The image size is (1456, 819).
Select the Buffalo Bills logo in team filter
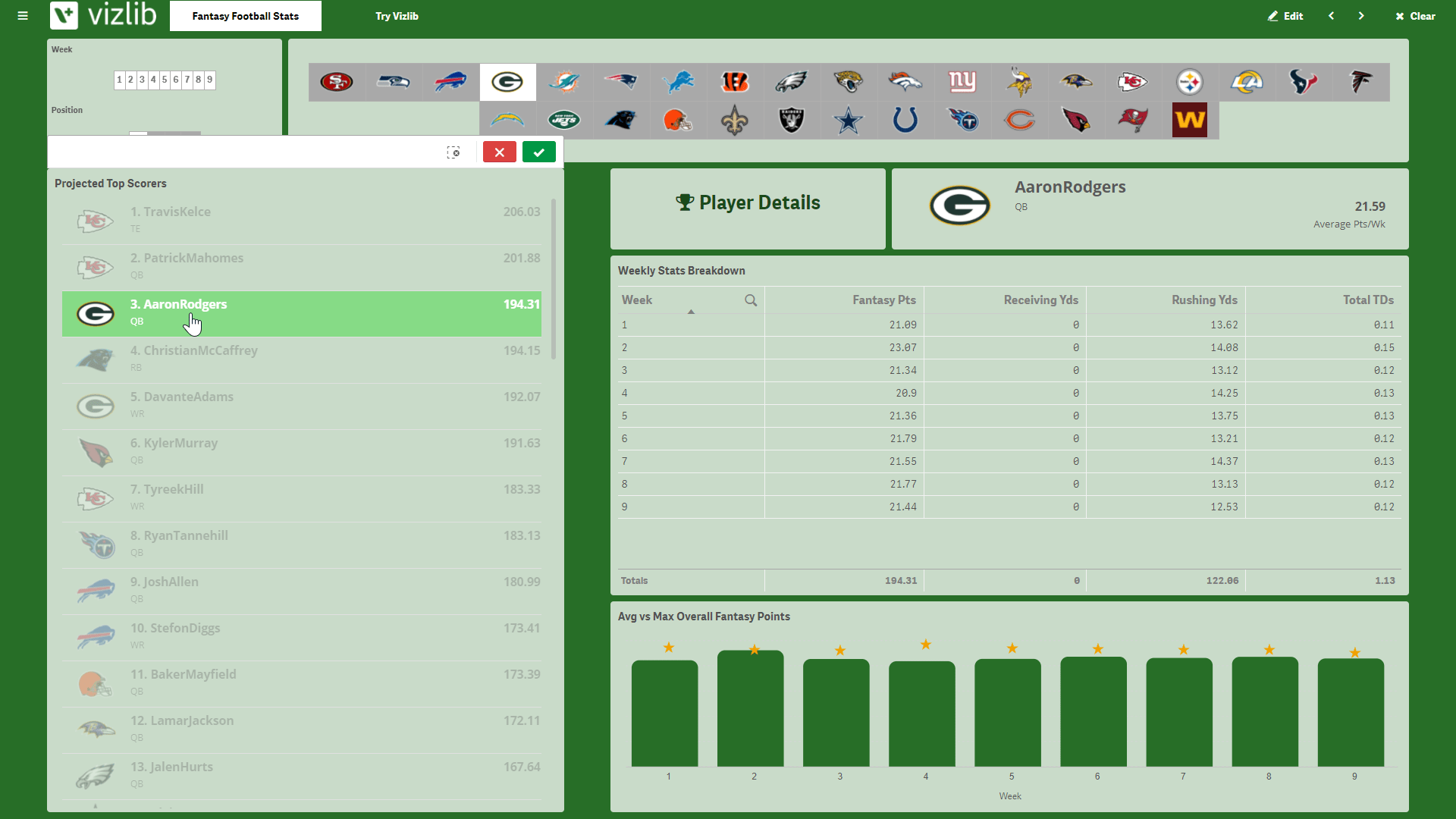450,82
